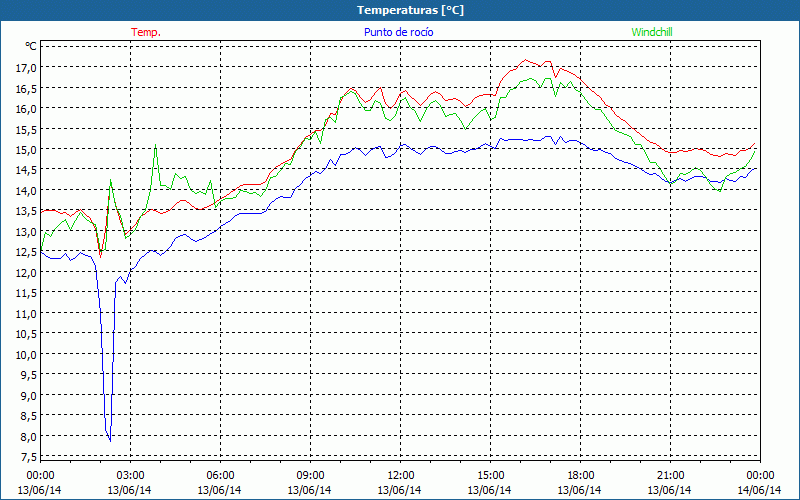Click the Punto de rocío legend label

click(398, 32)
